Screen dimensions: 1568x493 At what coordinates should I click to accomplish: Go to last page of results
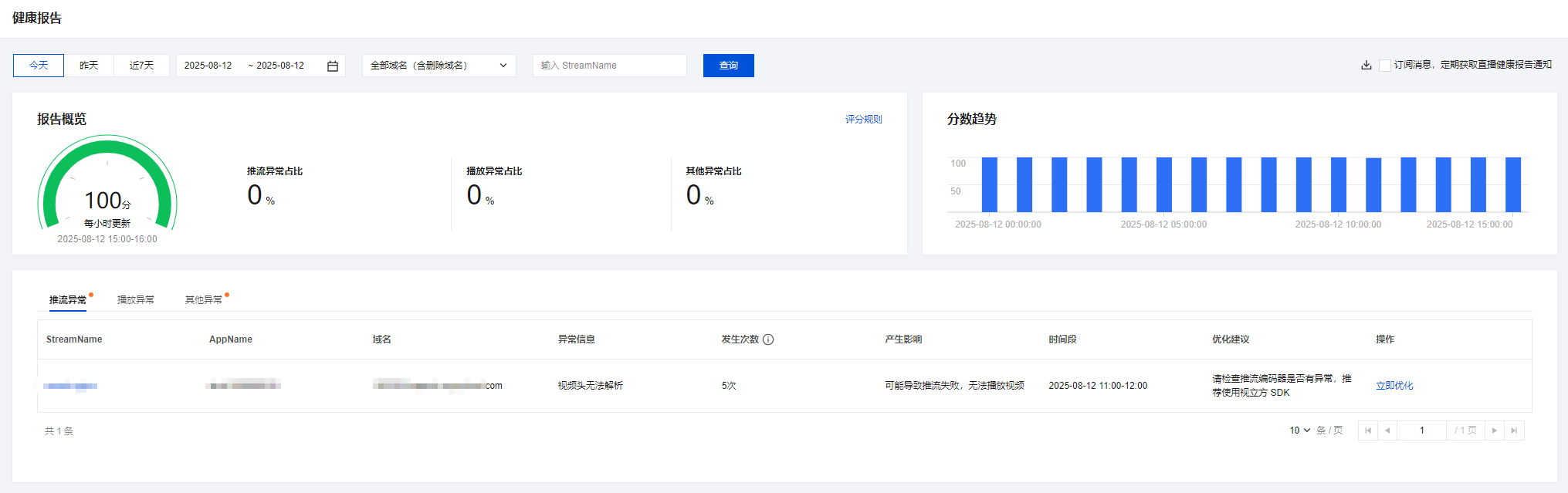pyautogui.click(x=1514, y=431)
